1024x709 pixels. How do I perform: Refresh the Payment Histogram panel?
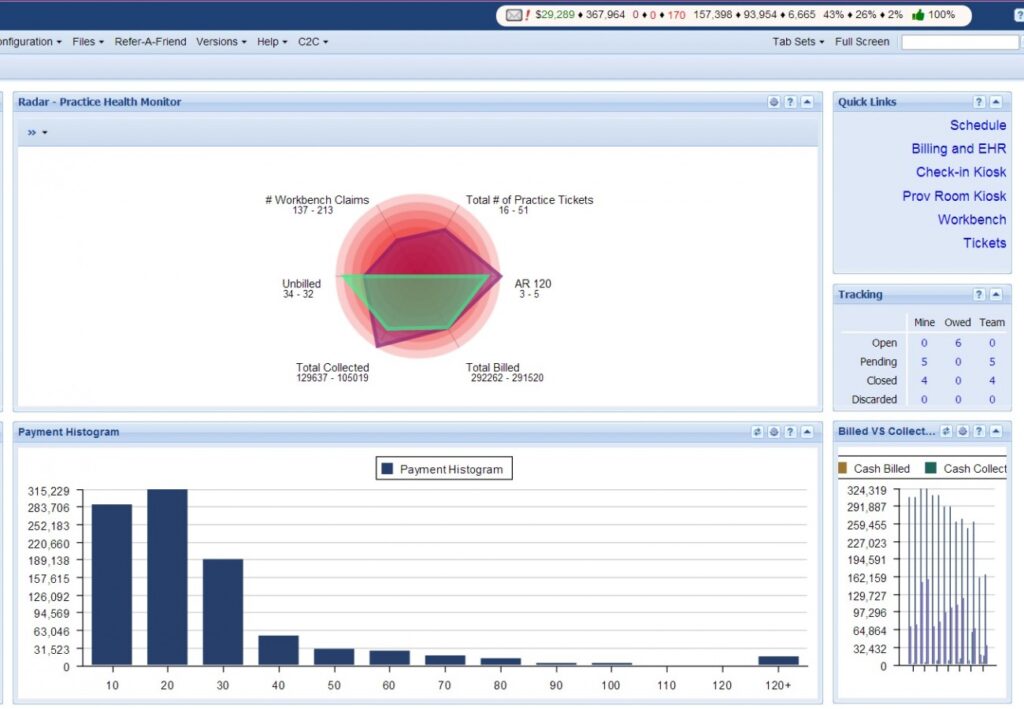point(757,432)
